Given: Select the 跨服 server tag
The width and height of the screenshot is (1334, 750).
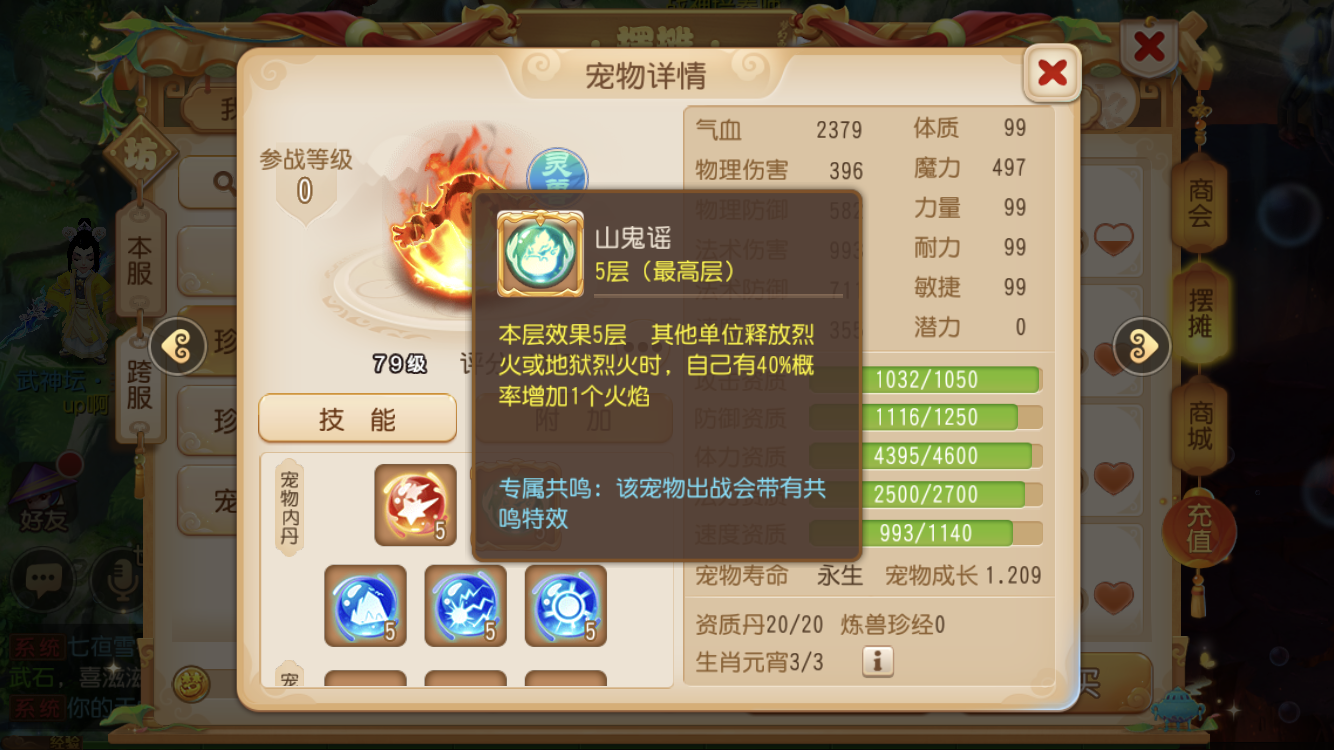Looking at the screenshot, I should click(x=139, y=385).
